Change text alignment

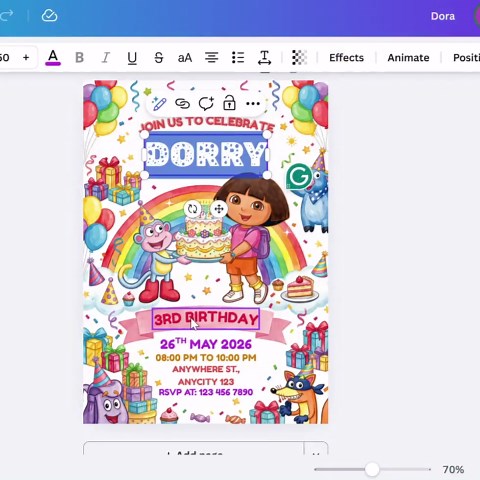tap(211, 58)
